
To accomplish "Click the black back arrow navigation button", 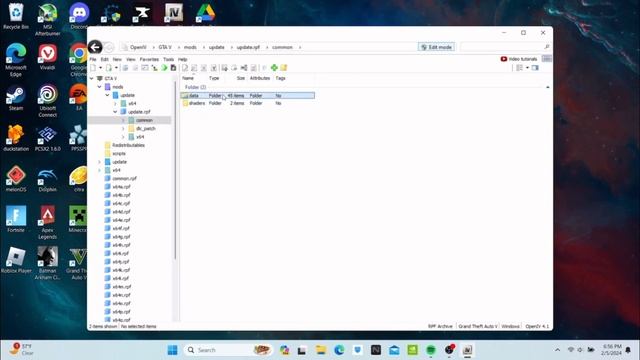I will pyautogui.click(x=95, y=47).
